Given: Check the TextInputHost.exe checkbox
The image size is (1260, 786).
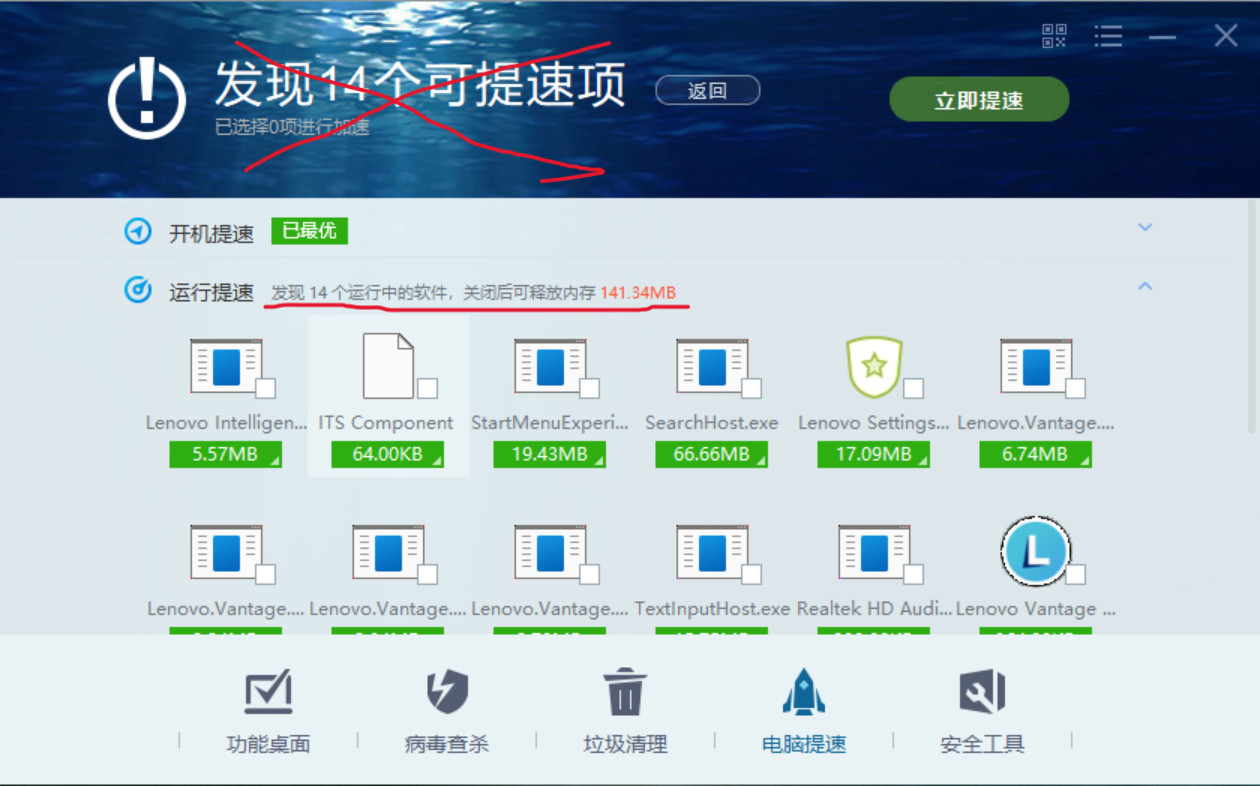Looking at the screenshot, I should (751, 574).
